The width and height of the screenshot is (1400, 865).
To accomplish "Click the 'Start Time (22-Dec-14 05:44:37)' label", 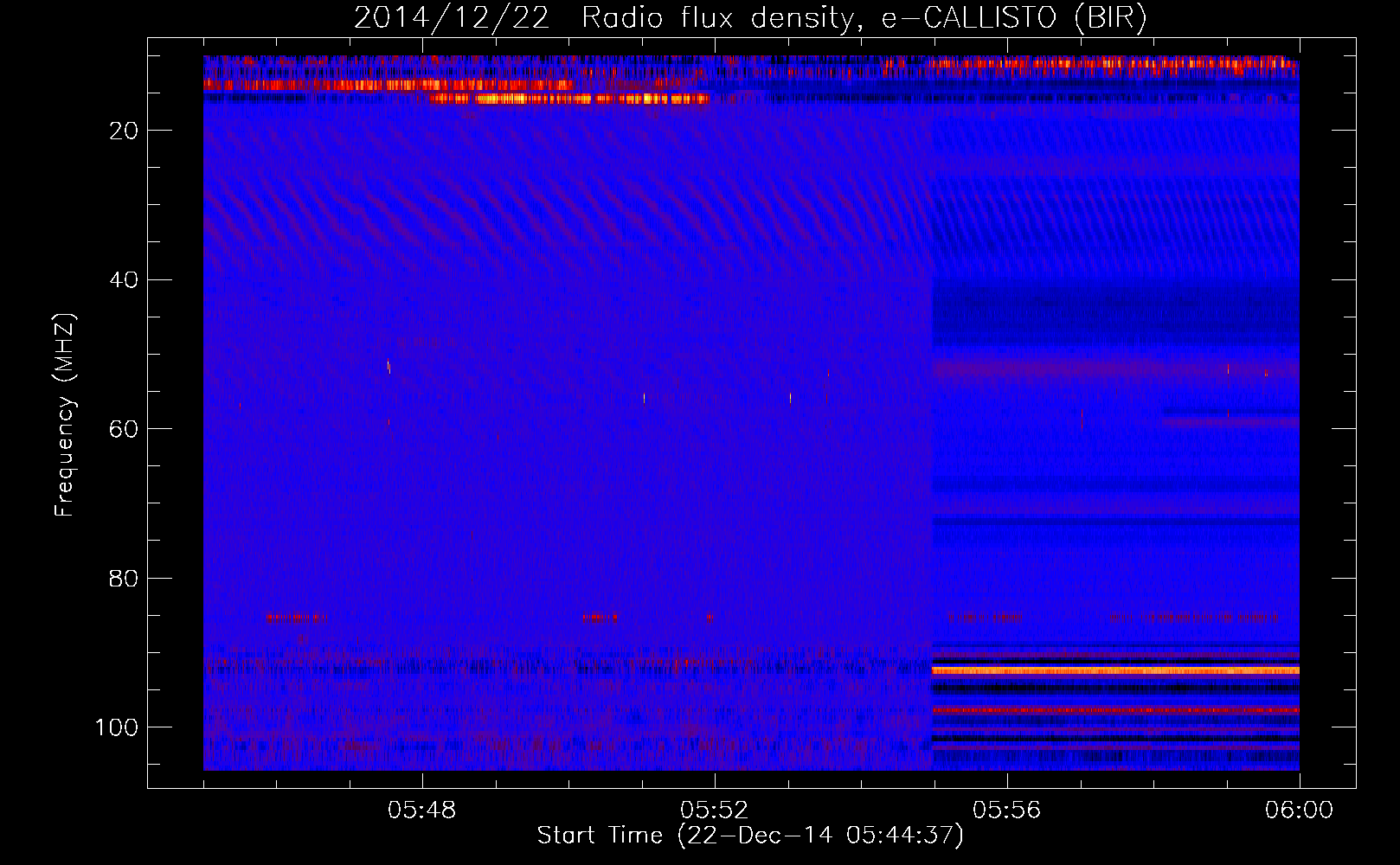I will click(x=750, y=836).
